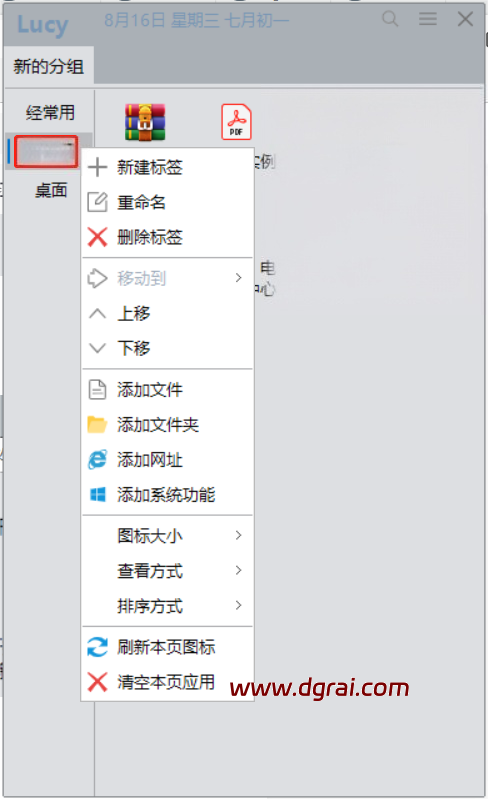Viewport: 488px width, 799px height.
Task: Click the plus icon for 新建标签
Action: point(97,167)
